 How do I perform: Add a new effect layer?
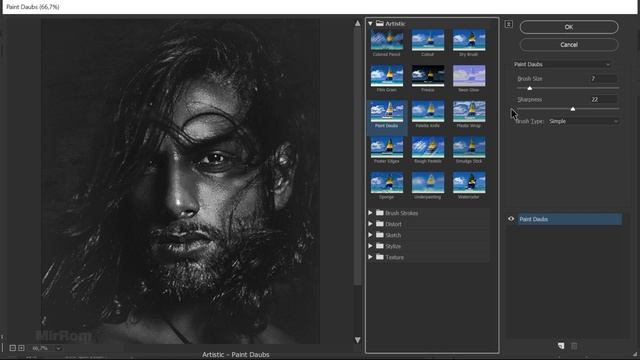click(x=561, y=346)
